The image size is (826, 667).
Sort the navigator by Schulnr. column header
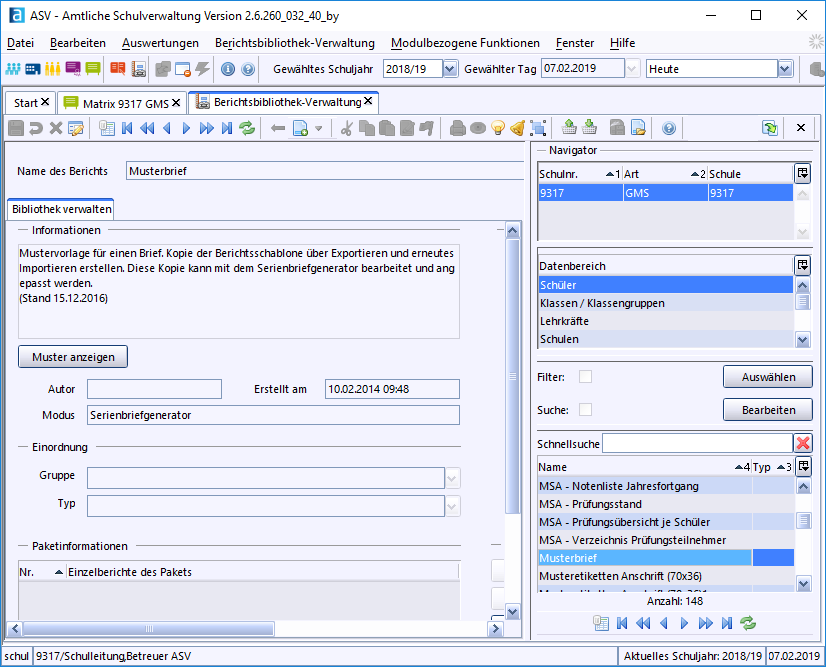[x=579, y=174]
